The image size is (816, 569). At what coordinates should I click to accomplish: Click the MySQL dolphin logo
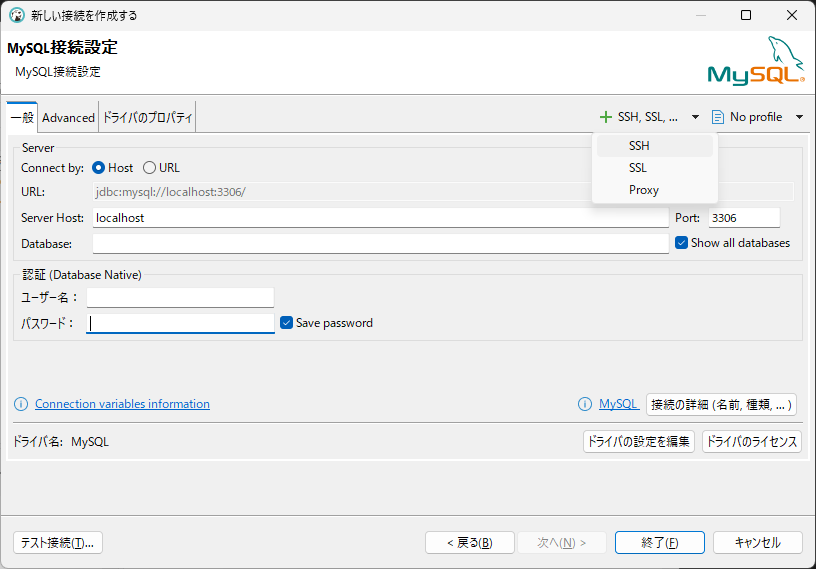[x=756, y=61]
